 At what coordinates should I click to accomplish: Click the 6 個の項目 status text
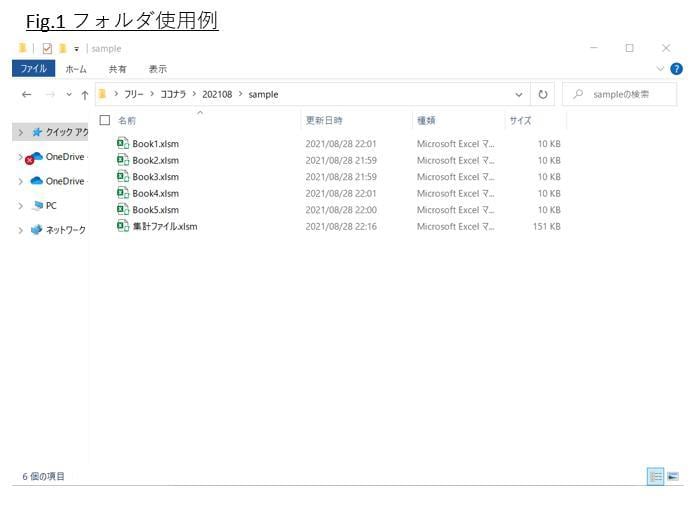(43, 476)
